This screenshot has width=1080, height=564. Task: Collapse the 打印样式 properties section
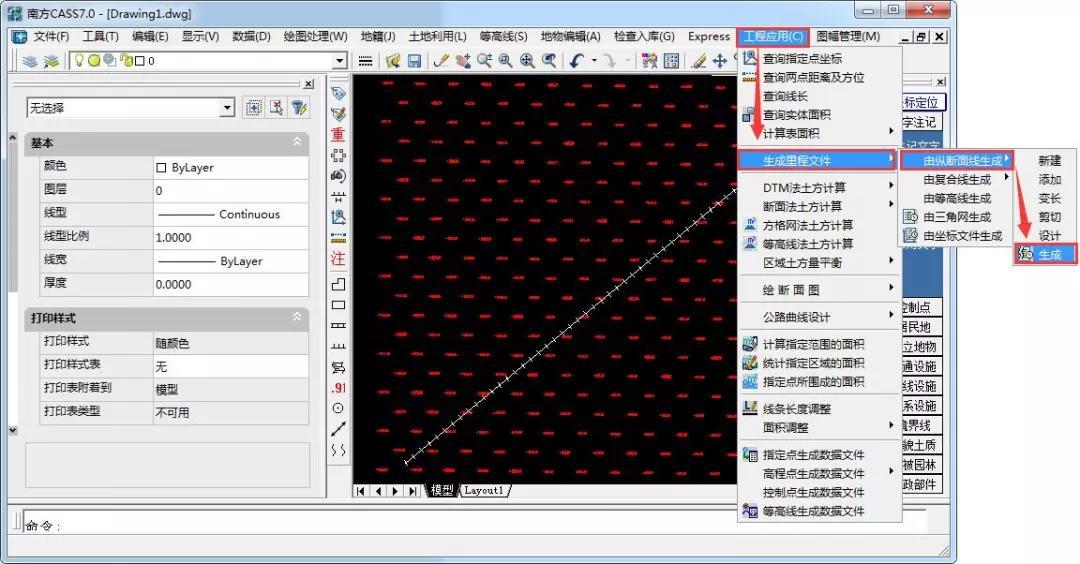click(297, 317)
